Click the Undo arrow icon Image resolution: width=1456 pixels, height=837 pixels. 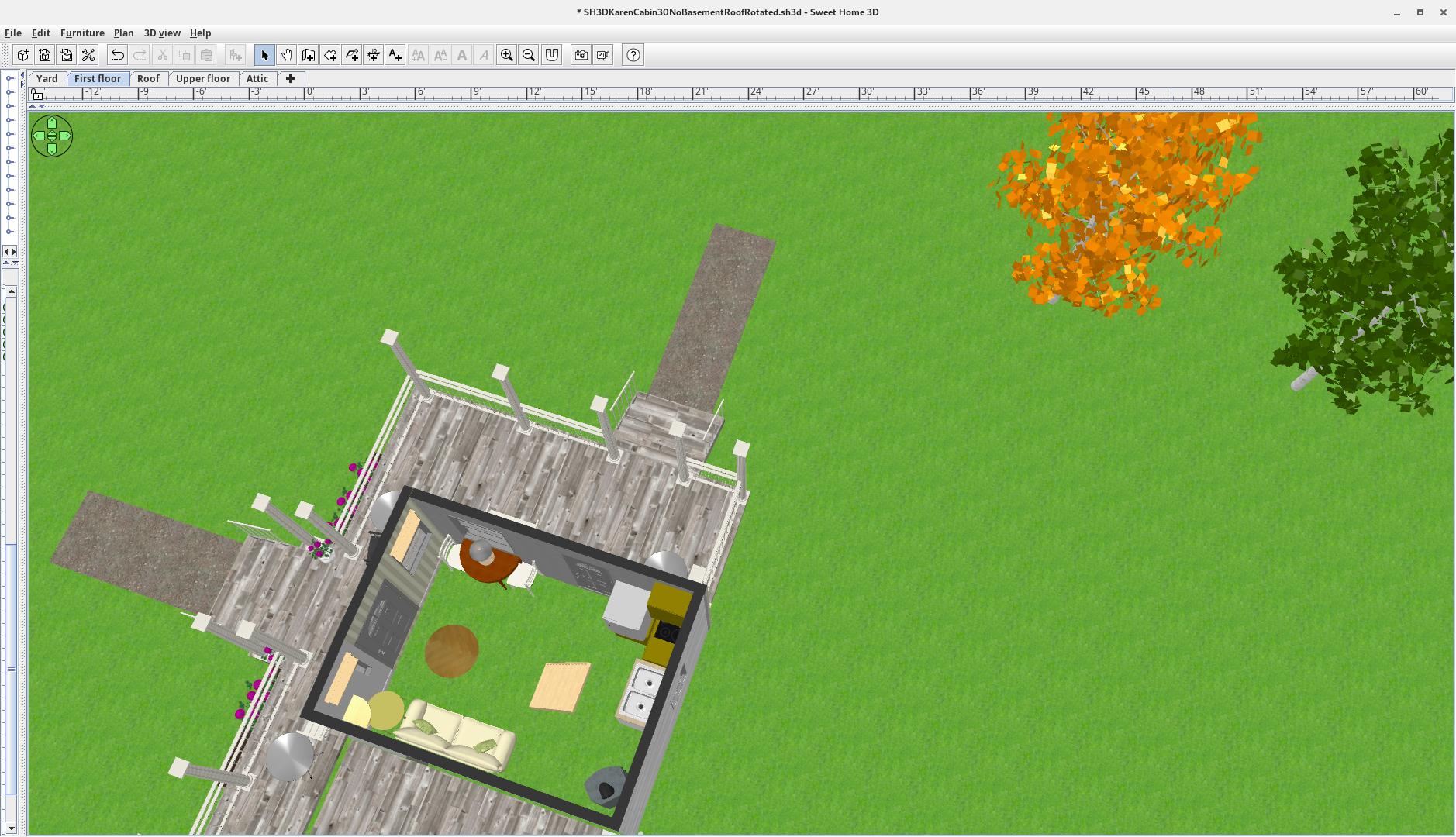click(x=117, y=55)
